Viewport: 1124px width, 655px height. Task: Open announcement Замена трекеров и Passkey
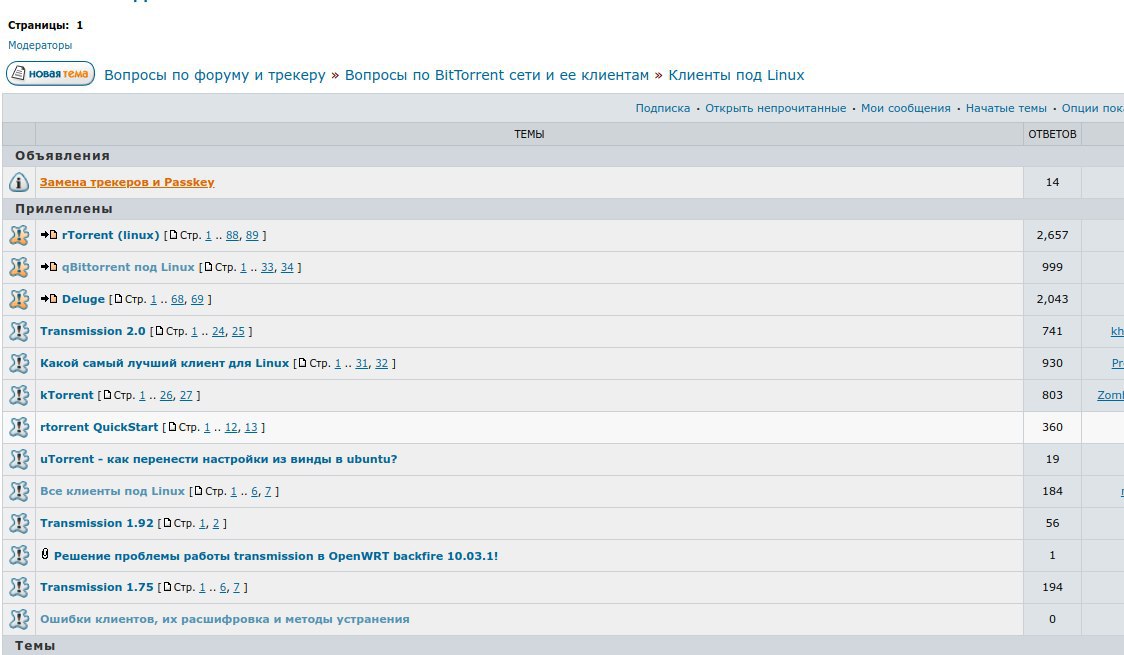[127, 182]
